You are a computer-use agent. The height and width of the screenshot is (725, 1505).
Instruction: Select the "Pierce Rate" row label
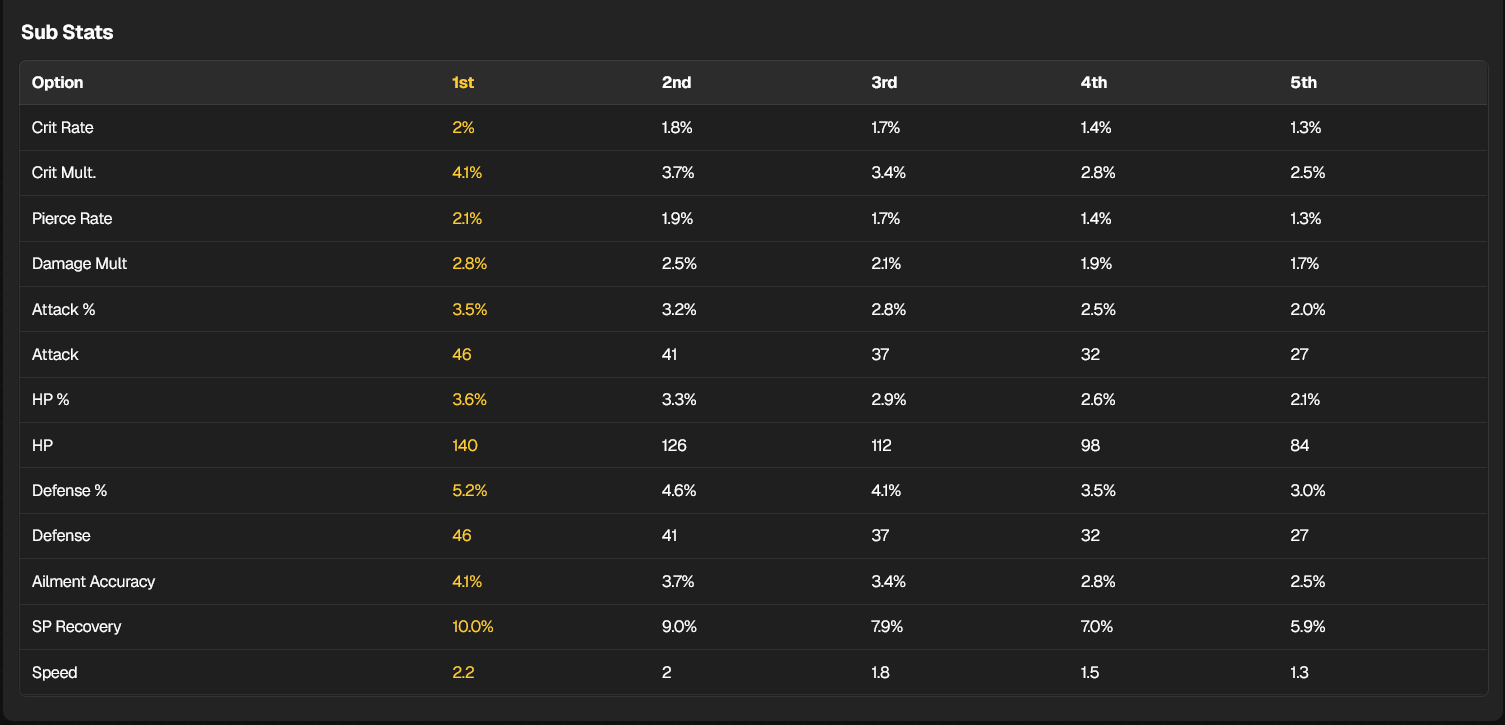tap(72, 219)
